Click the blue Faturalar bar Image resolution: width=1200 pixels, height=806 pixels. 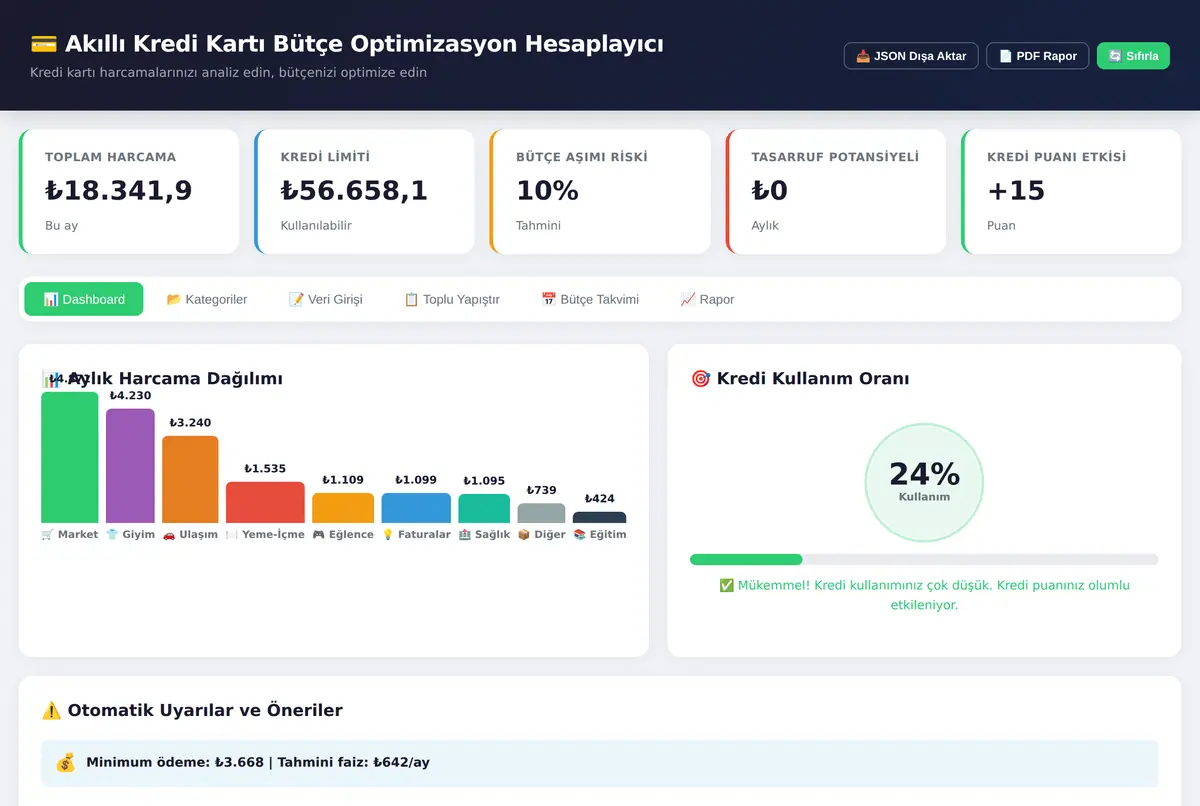[x=416, y=508]
